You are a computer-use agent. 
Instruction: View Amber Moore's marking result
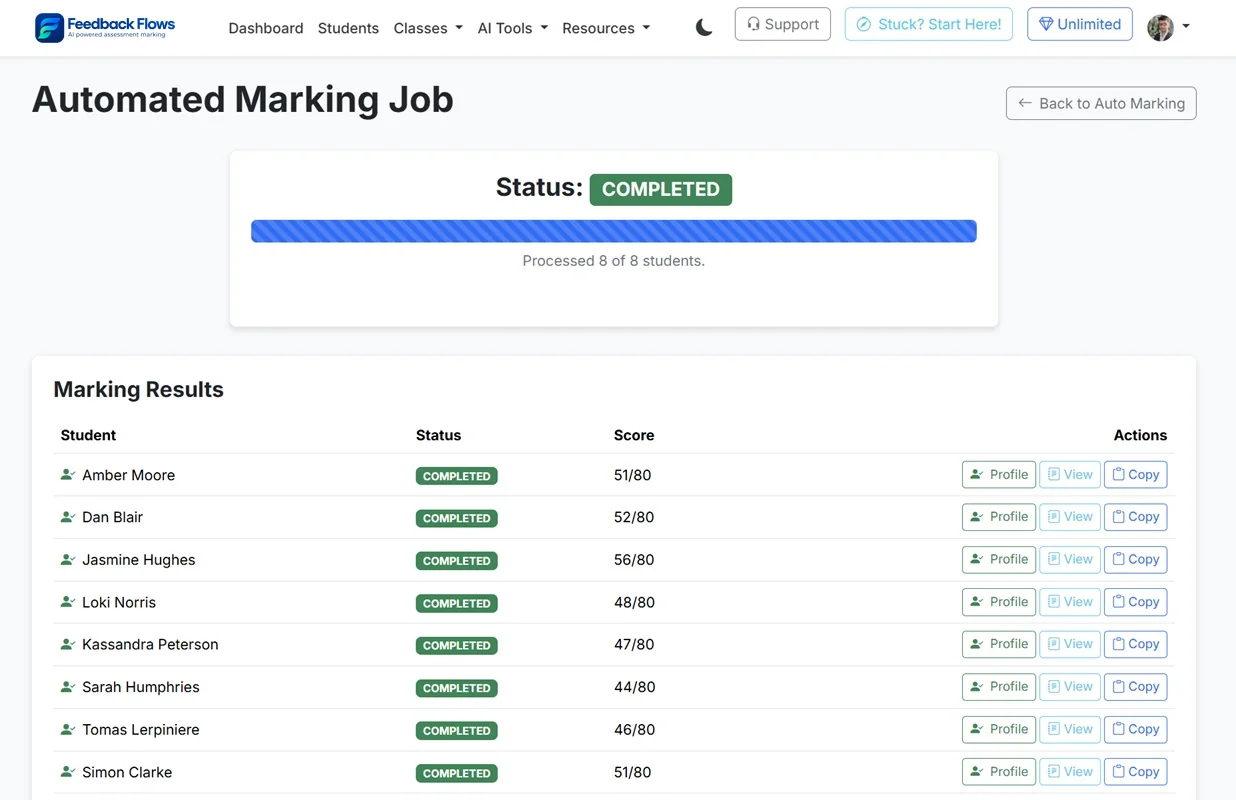pyautogui.click(x=1070, y=475)
